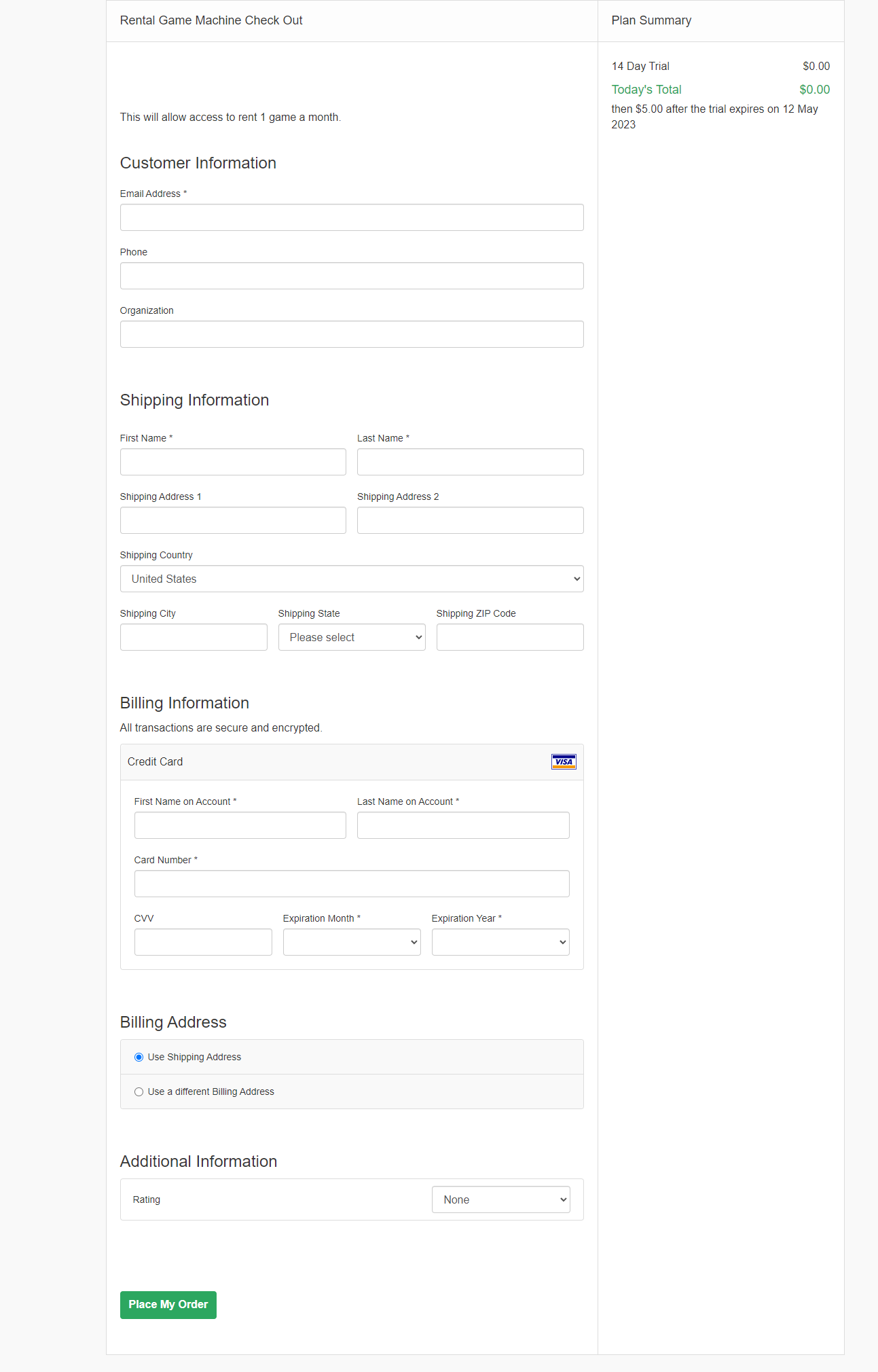Expand the Shipping State dropdown
The image size is (878, 1372).
351,637
